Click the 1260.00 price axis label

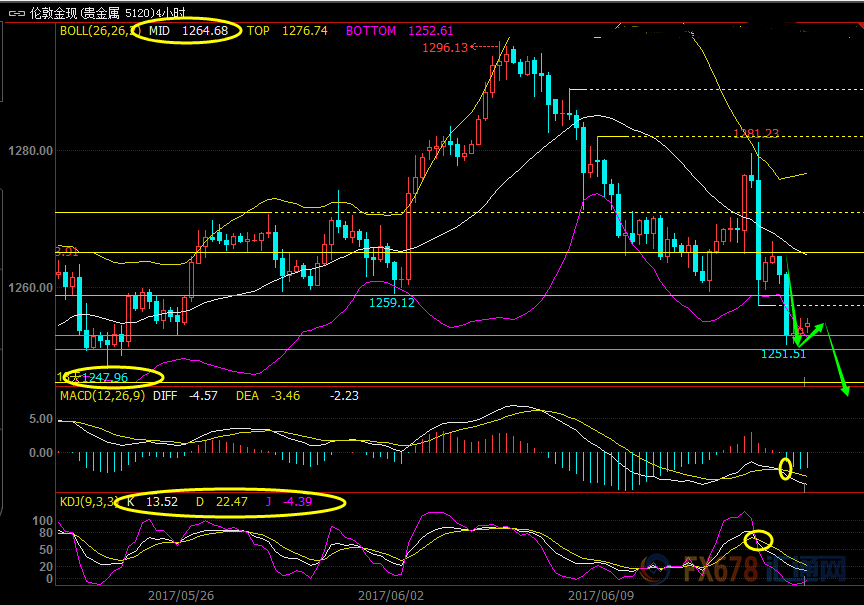(x=31, y=288)
